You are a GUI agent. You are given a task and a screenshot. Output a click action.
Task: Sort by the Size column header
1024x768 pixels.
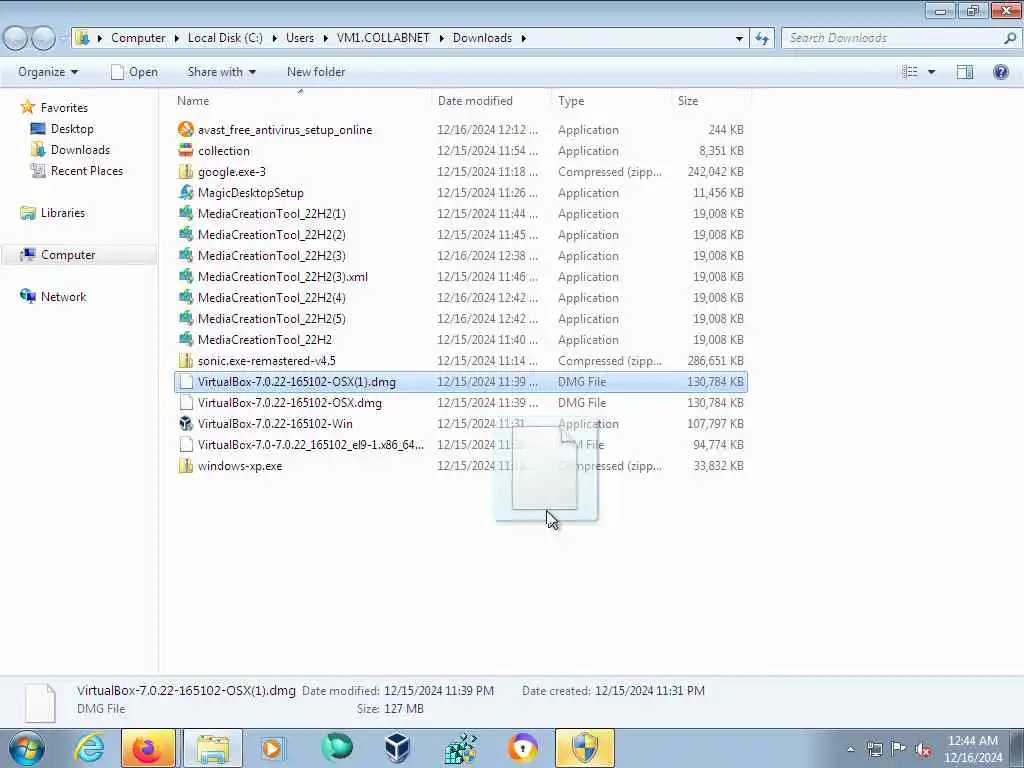711,101
